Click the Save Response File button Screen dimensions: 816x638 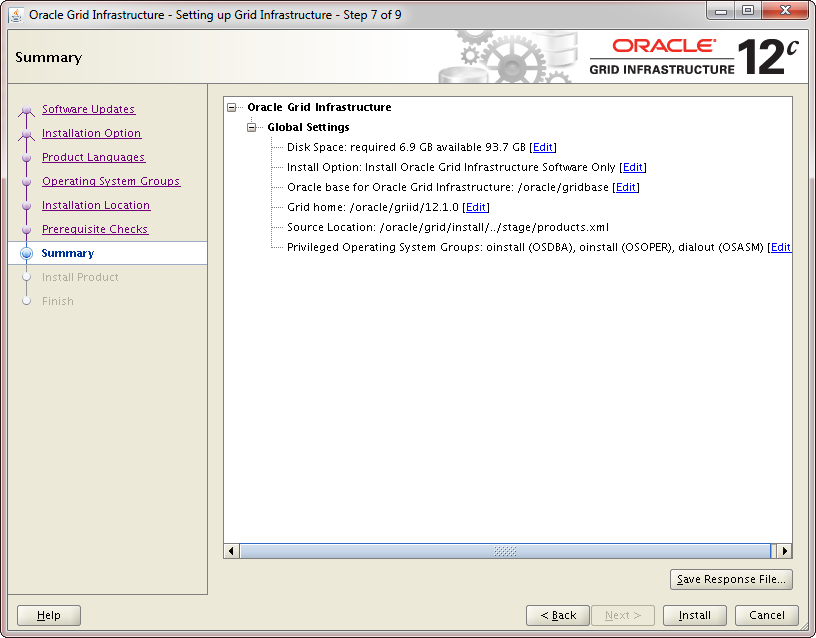[731, 579]
